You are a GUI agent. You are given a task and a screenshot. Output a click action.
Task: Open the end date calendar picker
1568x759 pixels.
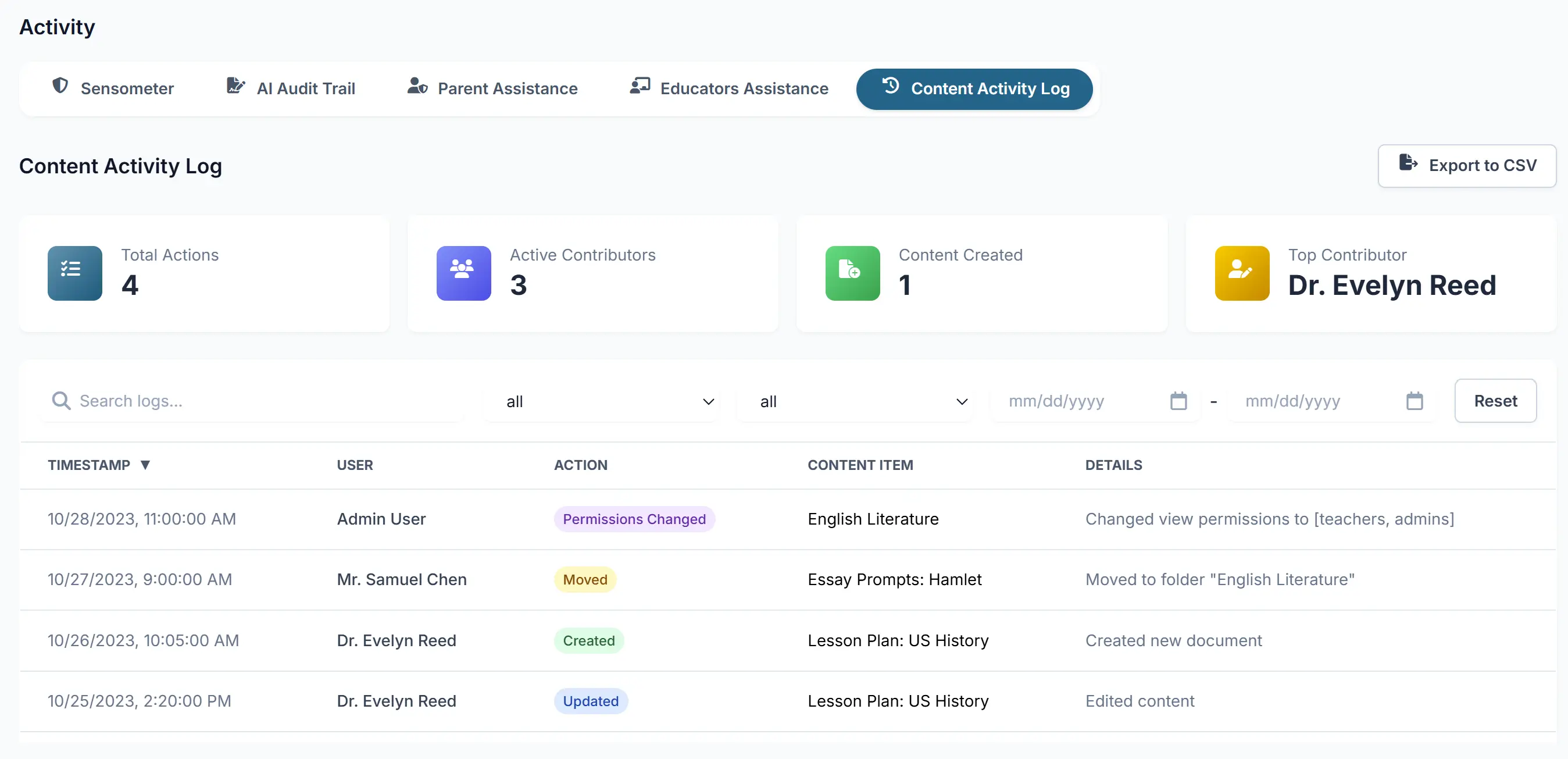click(x=1415, y=401)
